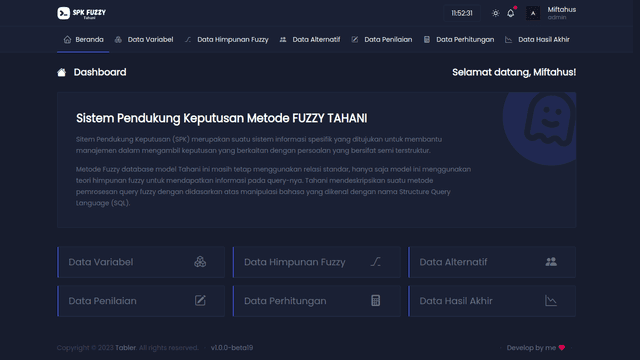This screenshot has height=360, width=640.
Task: Open the Data Hasil Akhir nav tab
Action: tap(537, 40)
